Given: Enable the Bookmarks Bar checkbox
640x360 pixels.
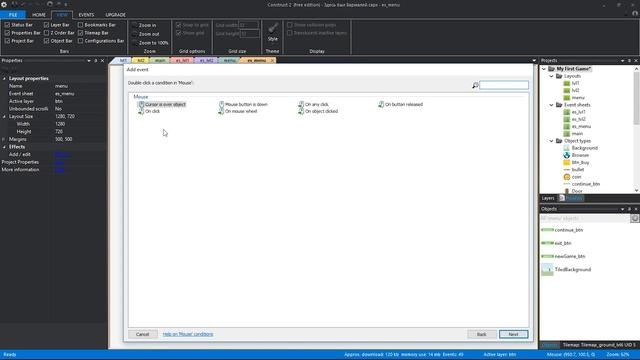Looking at the screenshot, I should pyautogui.click(x=80, y=25).
